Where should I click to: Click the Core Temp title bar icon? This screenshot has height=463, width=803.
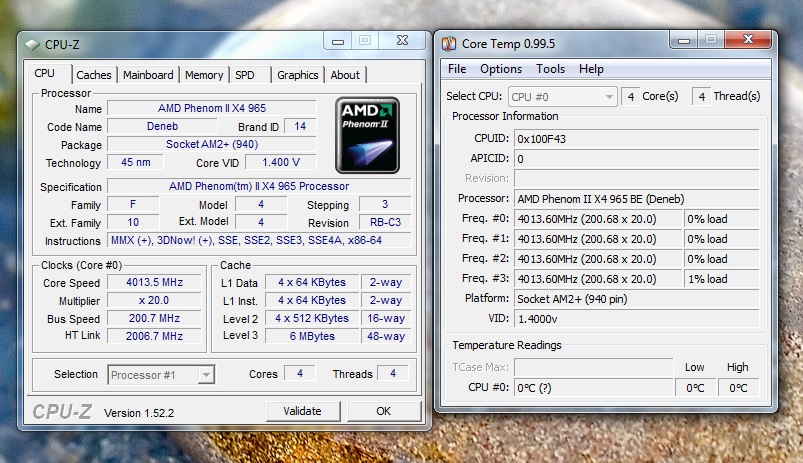point(449,44)
